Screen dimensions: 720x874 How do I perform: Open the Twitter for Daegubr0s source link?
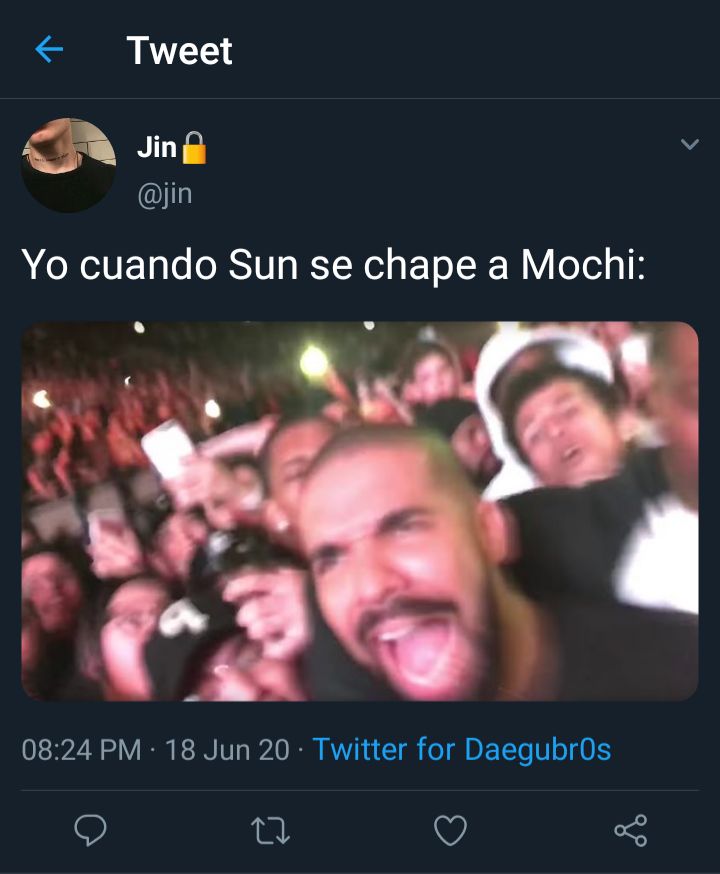coord(462,749)
